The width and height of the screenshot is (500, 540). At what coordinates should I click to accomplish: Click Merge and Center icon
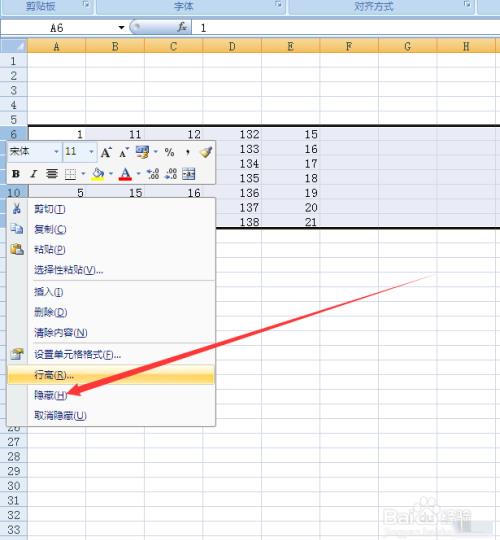tap(188, 174)
